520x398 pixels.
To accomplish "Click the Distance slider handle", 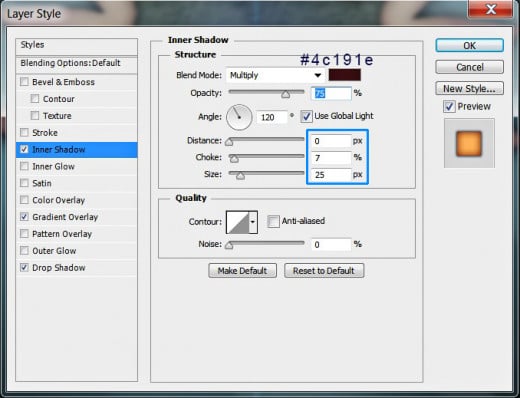I will (229, 142).
